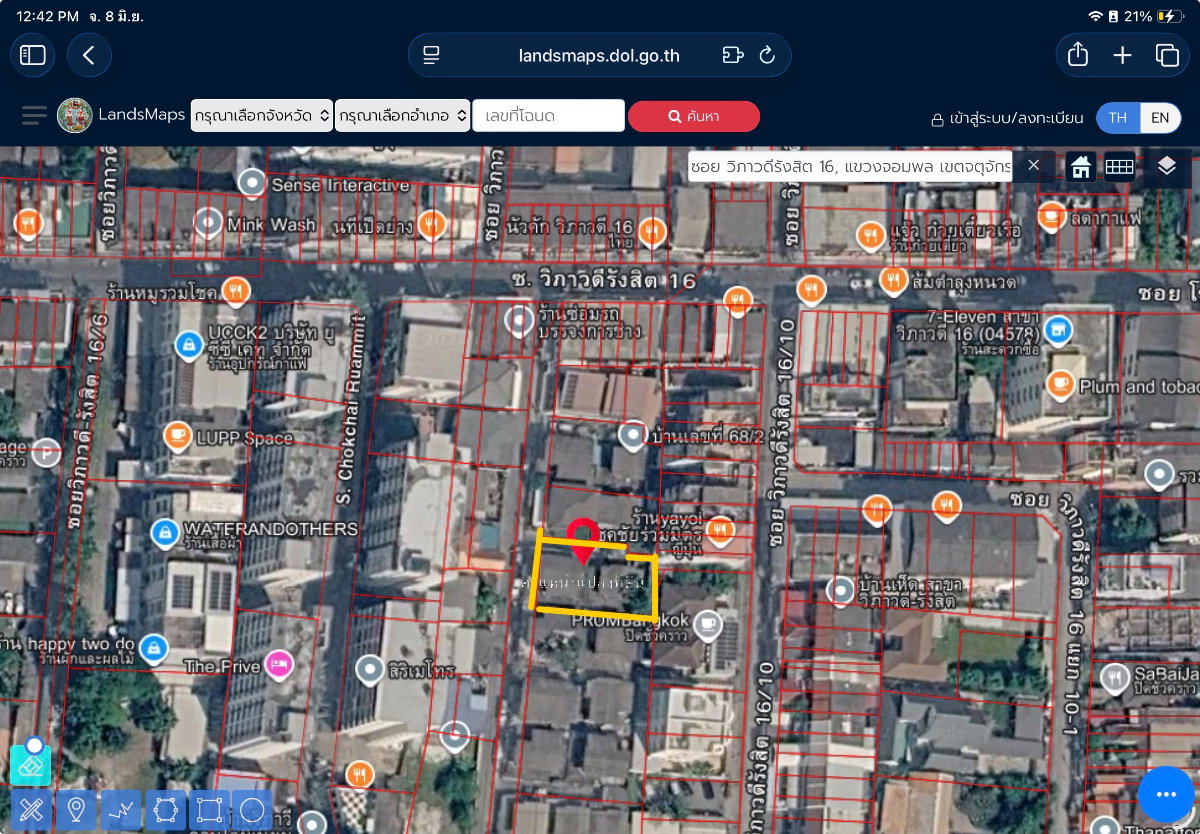1200x834 pixels.
Task: Reload the landsmaps.dol.go.th page
Action: (x=767, y=55)
